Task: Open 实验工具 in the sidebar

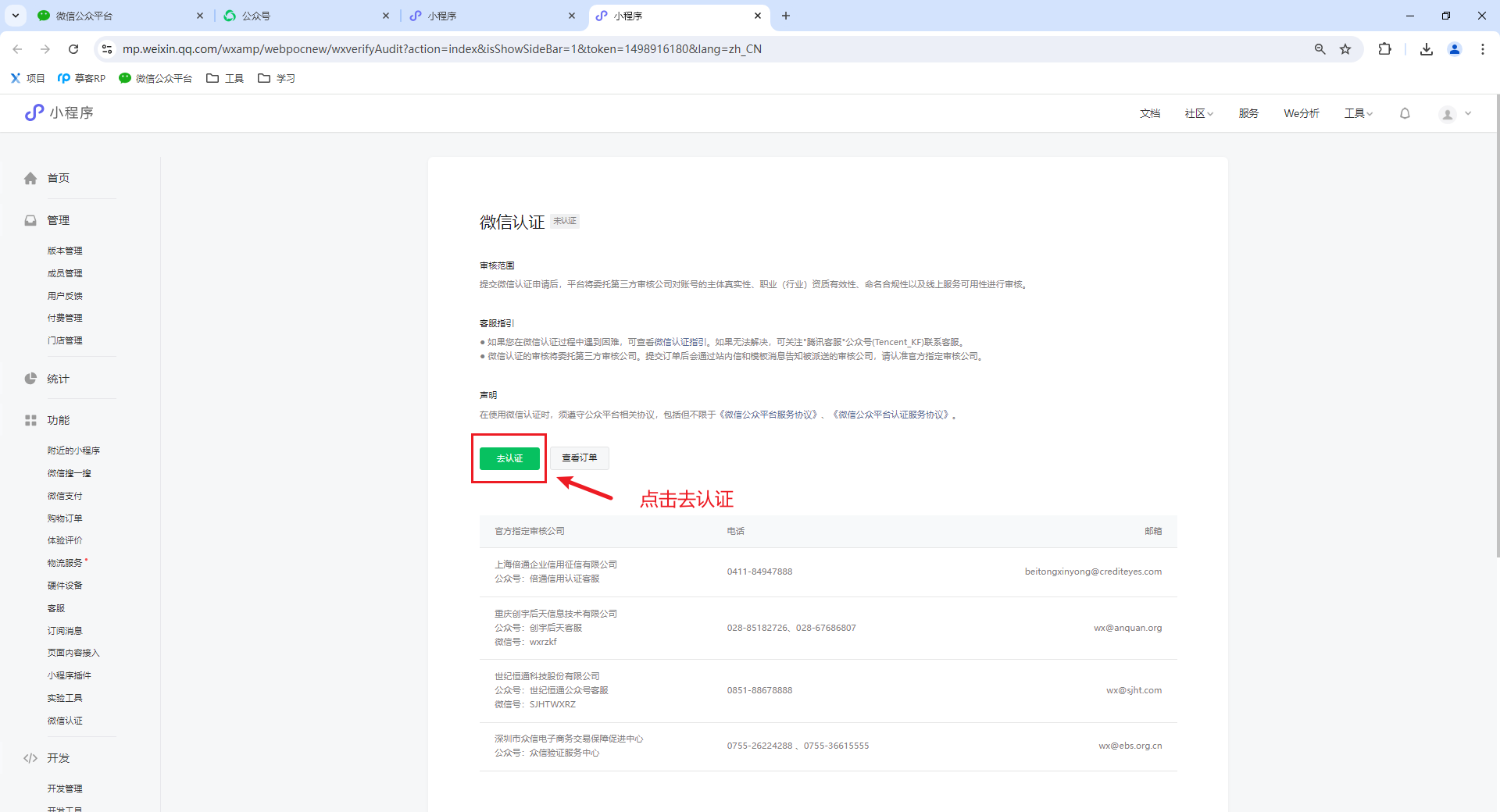Action: [x=65, y=698]
